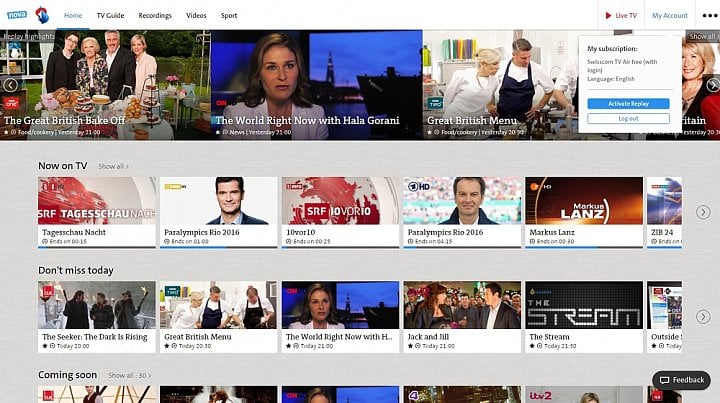This screenshot has width=720, height=403.
Task: Click star icon on Jack and Jill card
Action: click(x=410, y=346)
